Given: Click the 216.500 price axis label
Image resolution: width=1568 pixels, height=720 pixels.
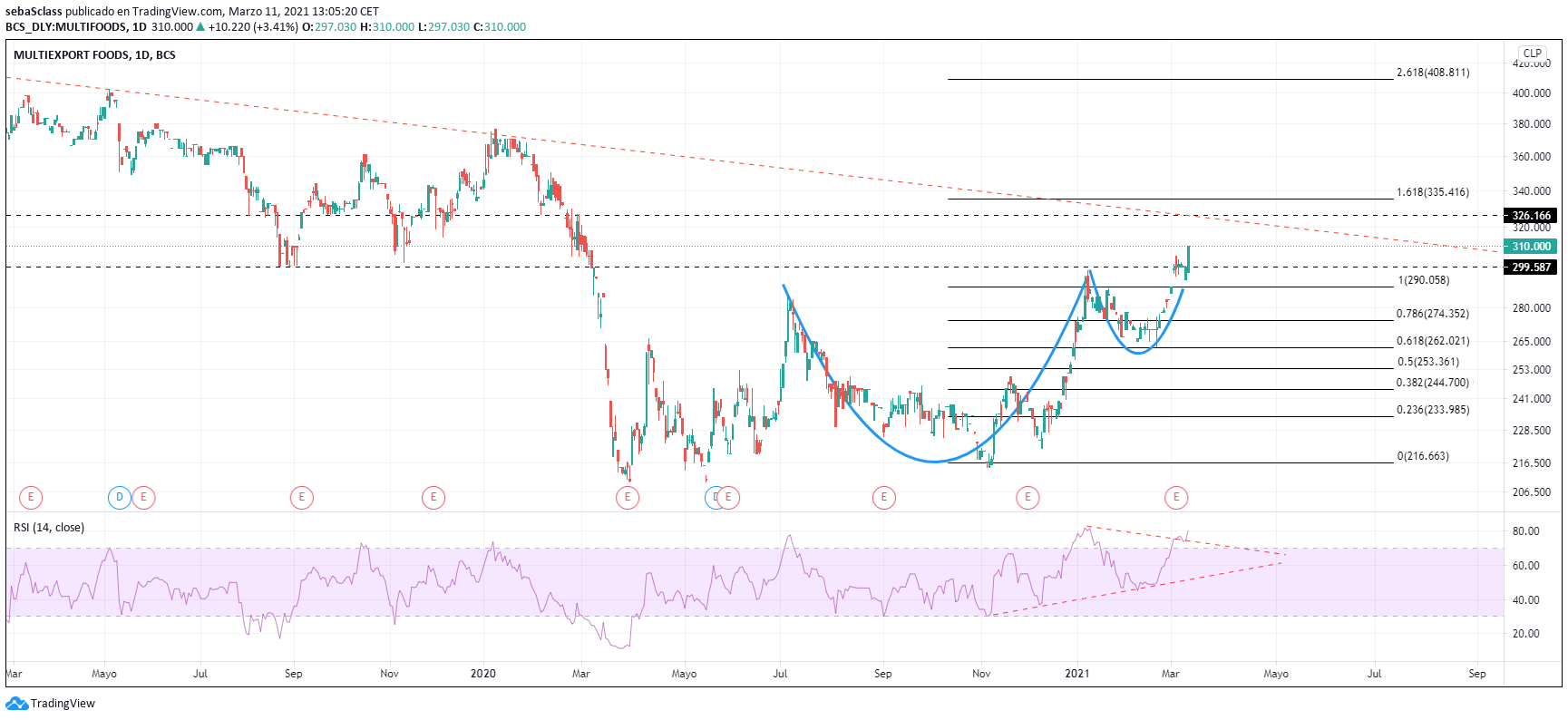Looking at the screenshot, I should point(1532,463).
